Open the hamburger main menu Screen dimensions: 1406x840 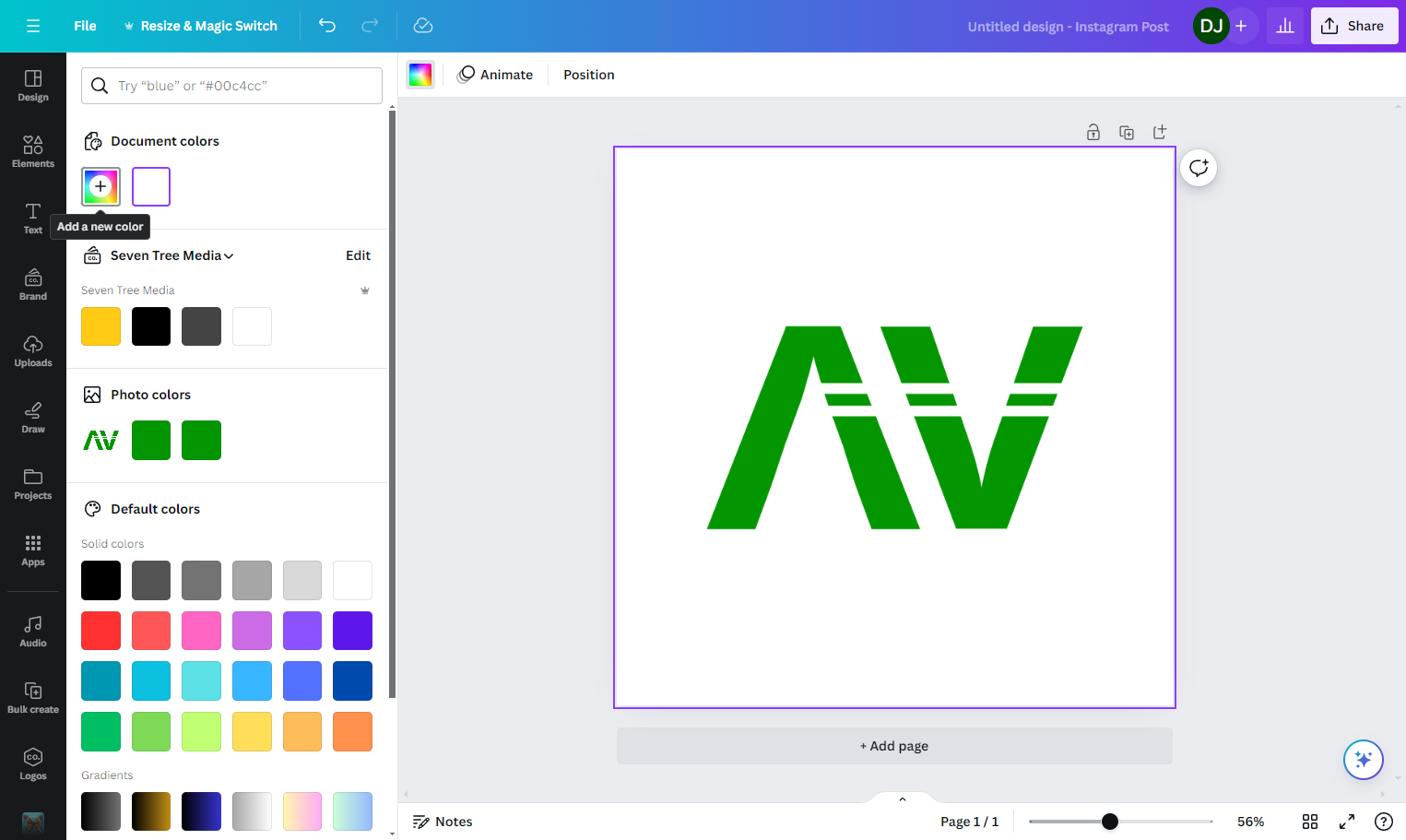pos(33,26)
